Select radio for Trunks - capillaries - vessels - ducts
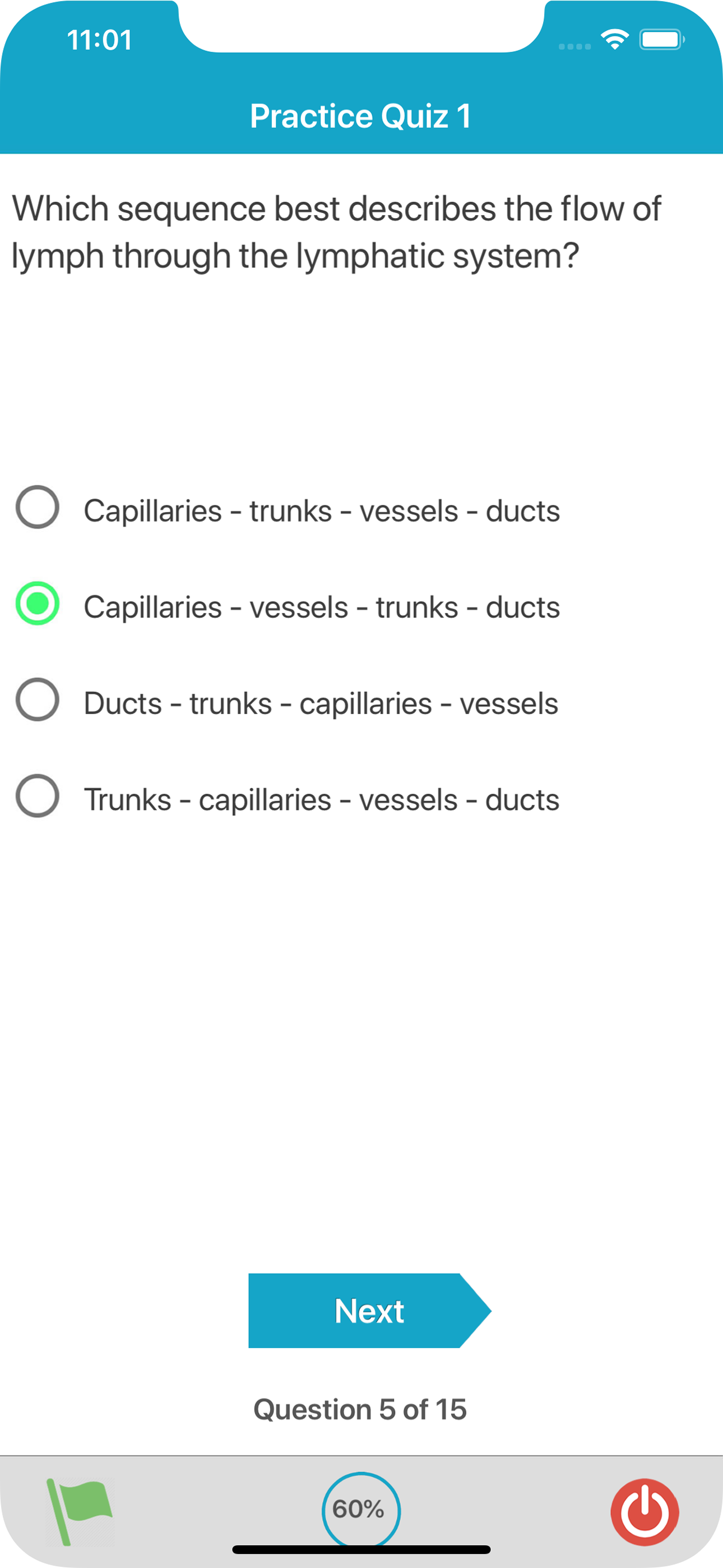Image resolution: width=723 pixels, height=1568 pixels. coord(38,796)
